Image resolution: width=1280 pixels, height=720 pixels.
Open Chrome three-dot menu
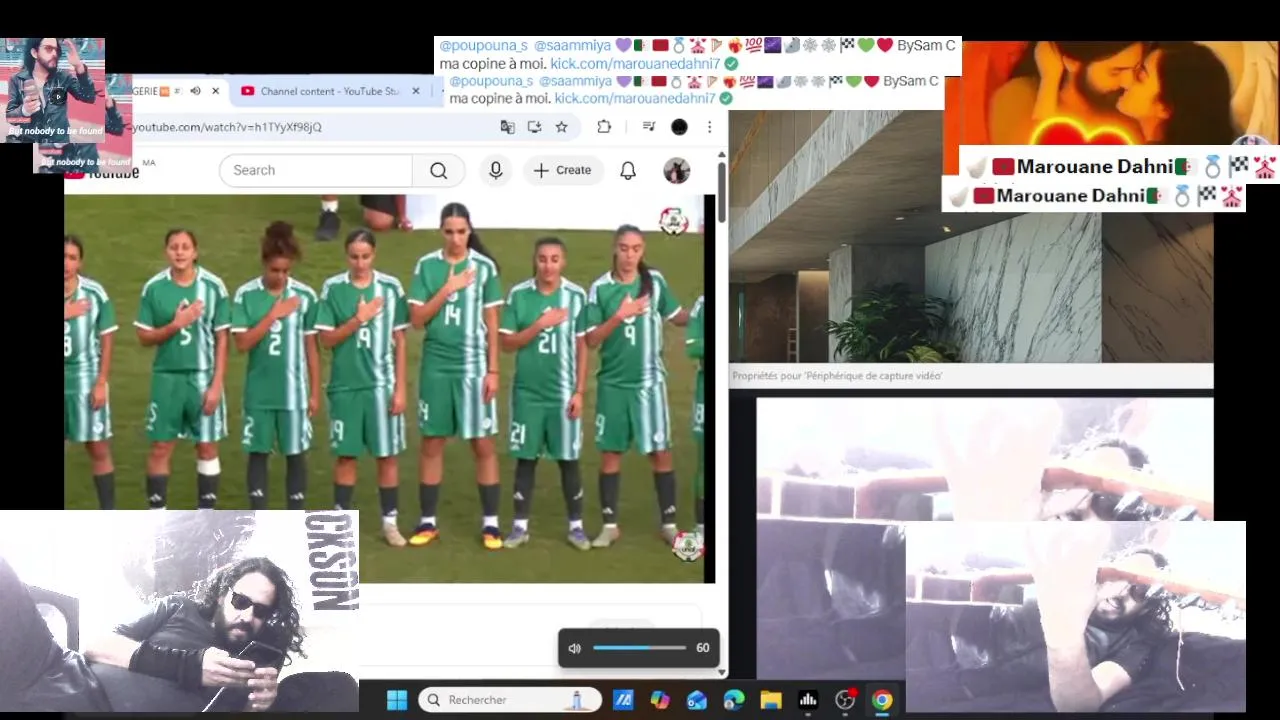pyautogui.click(x=709, y=127)
